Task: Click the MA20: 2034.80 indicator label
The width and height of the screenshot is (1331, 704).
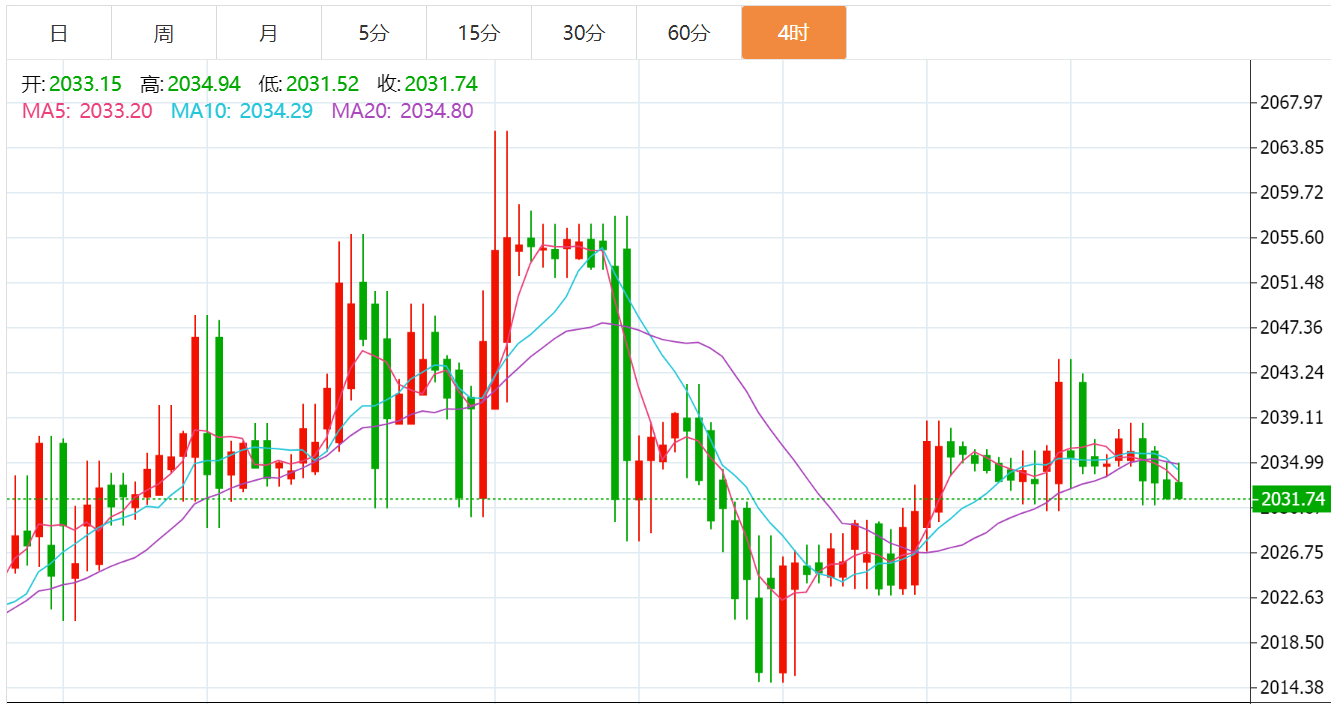Action: point(402,111)
